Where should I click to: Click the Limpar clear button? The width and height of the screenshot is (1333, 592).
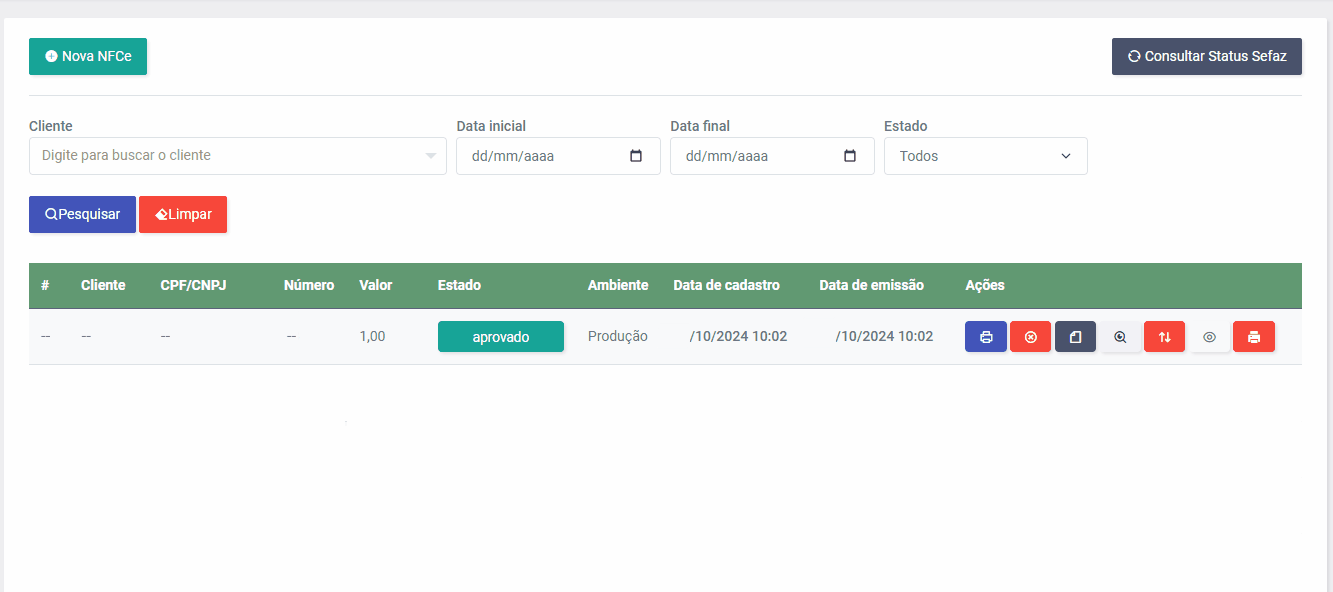click(x=183, y=214)
